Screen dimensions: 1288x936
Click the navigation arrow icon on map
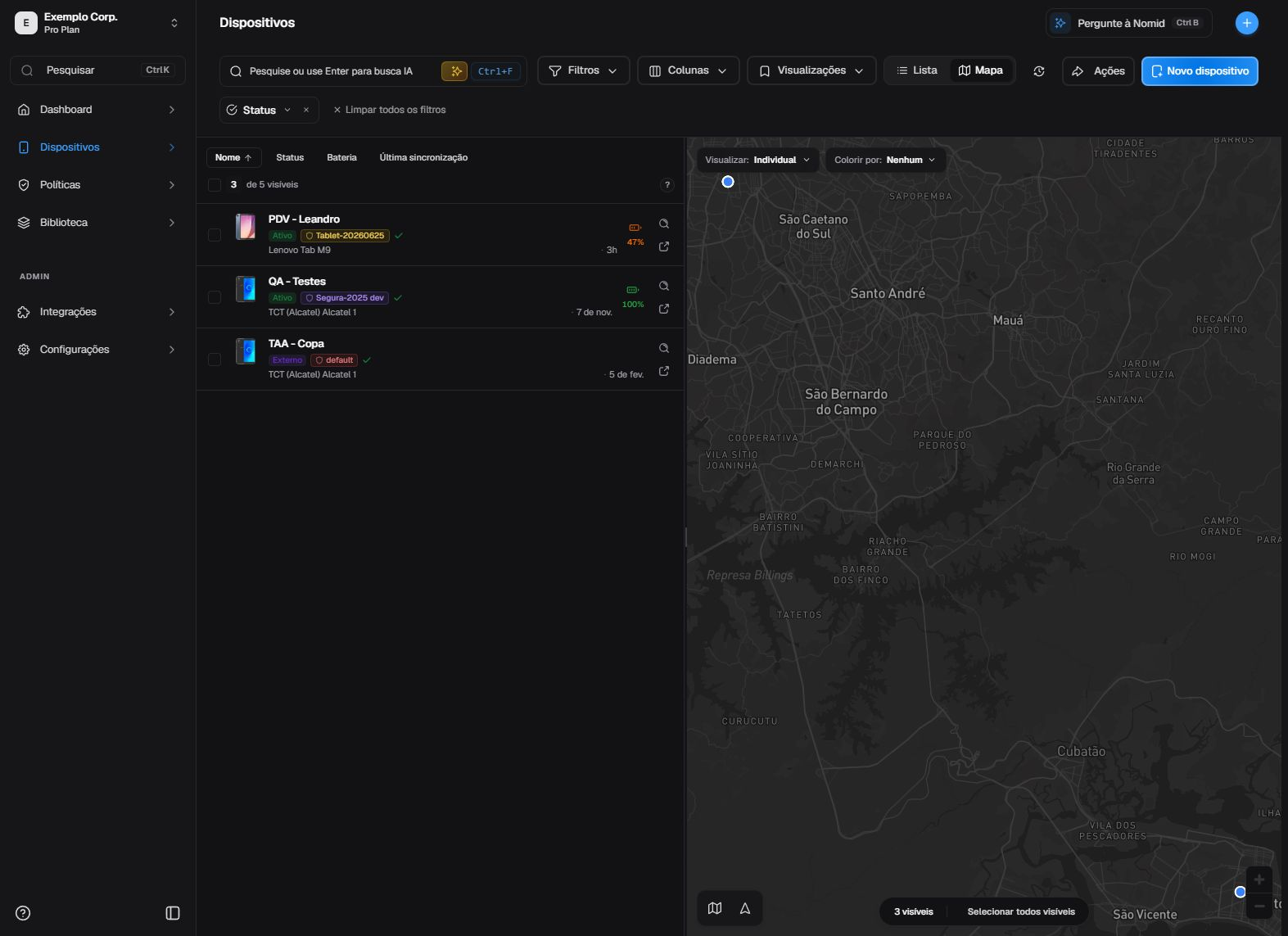pyautogui.click(x=745, y=908)
